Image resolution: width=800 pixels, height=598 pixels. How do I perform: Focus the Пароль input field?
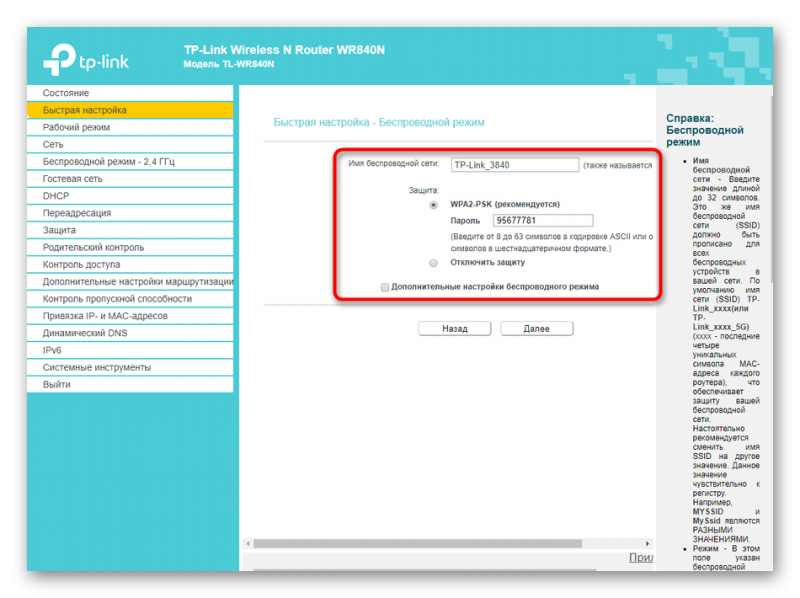543,220
